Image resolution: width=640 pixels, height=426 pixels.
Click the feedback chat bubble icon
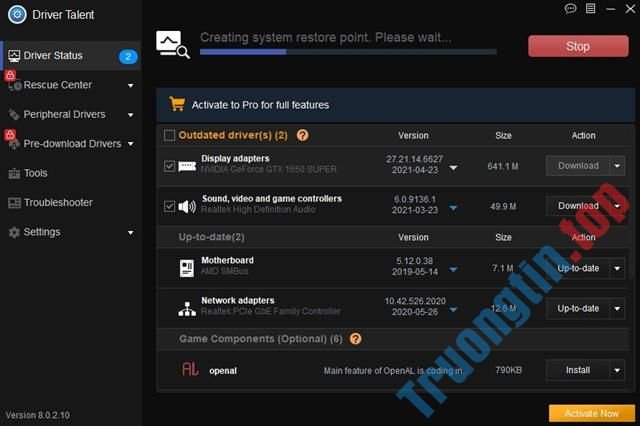pyautogui.click(x=571, y=8)
